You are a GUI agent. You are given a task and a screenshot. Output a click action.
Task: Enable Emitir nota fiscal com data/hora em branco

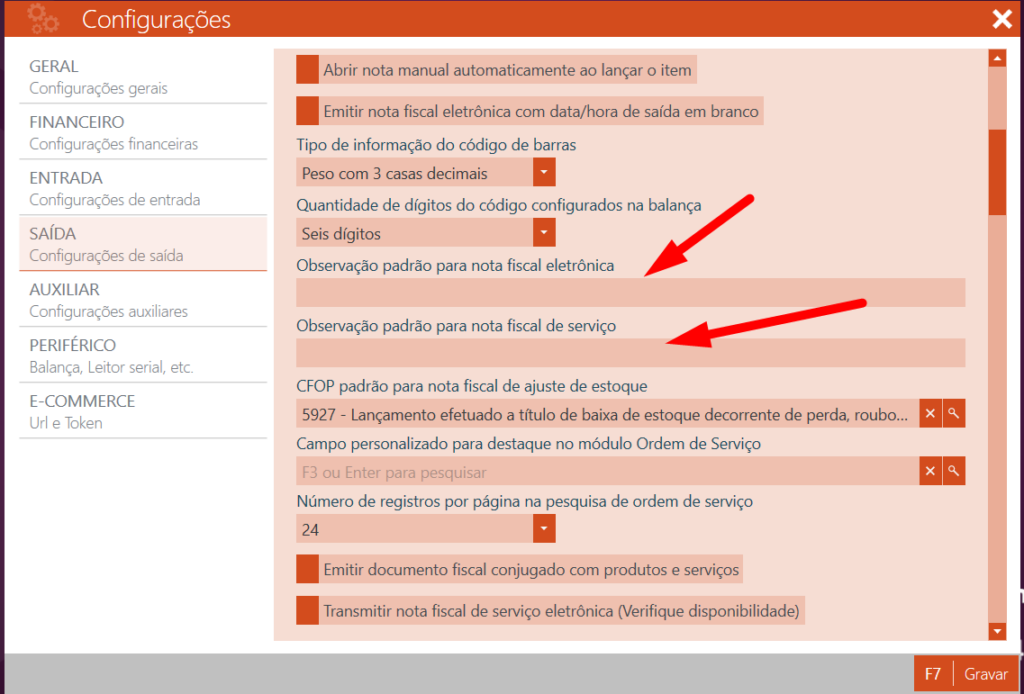[x=307, y=110]
